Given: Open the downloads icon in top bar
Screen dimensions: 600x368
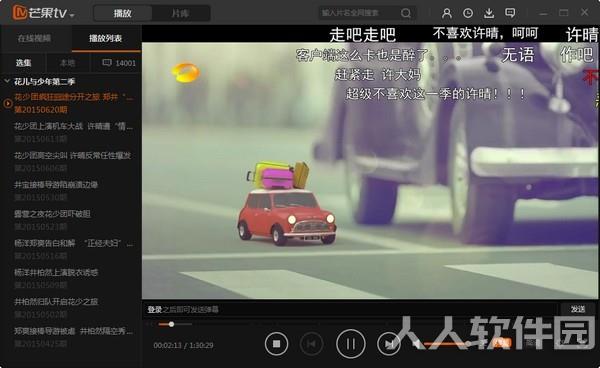Looking at the screenshot, I should (489, 13).
